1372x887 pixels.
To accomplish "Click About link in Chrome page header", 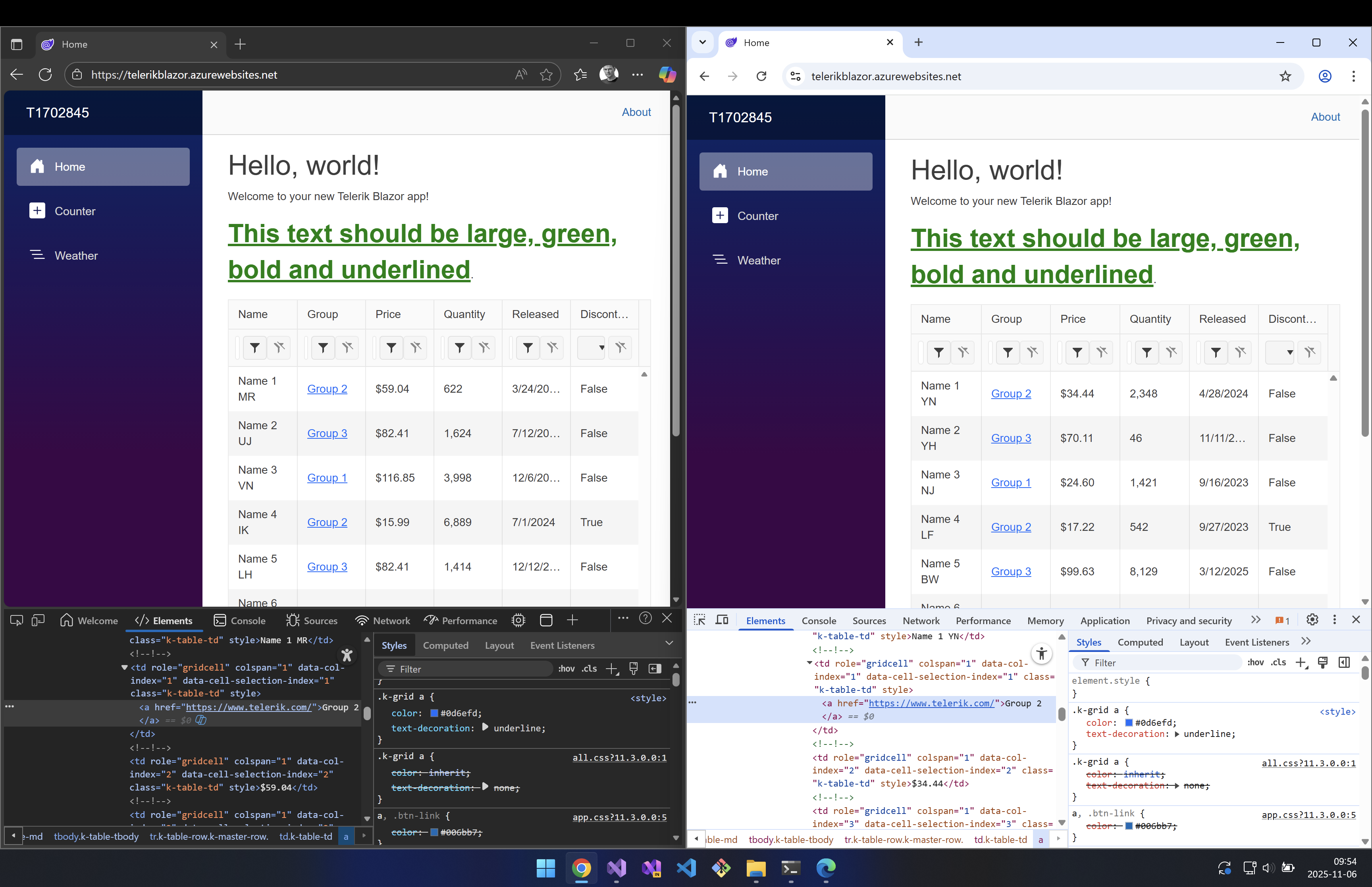I will (1325, 117).
